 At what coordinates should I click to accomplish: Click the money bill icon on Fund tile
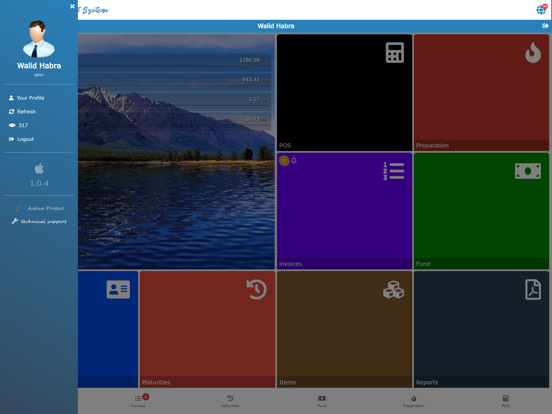coord(528,171)
